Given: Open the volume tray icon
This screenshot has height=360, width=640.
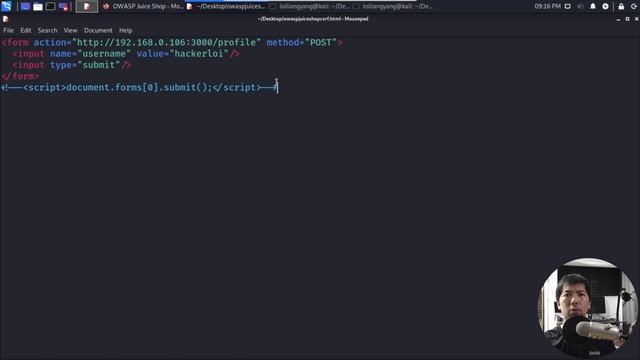Looking at the screenshot, I should [580, 7].
